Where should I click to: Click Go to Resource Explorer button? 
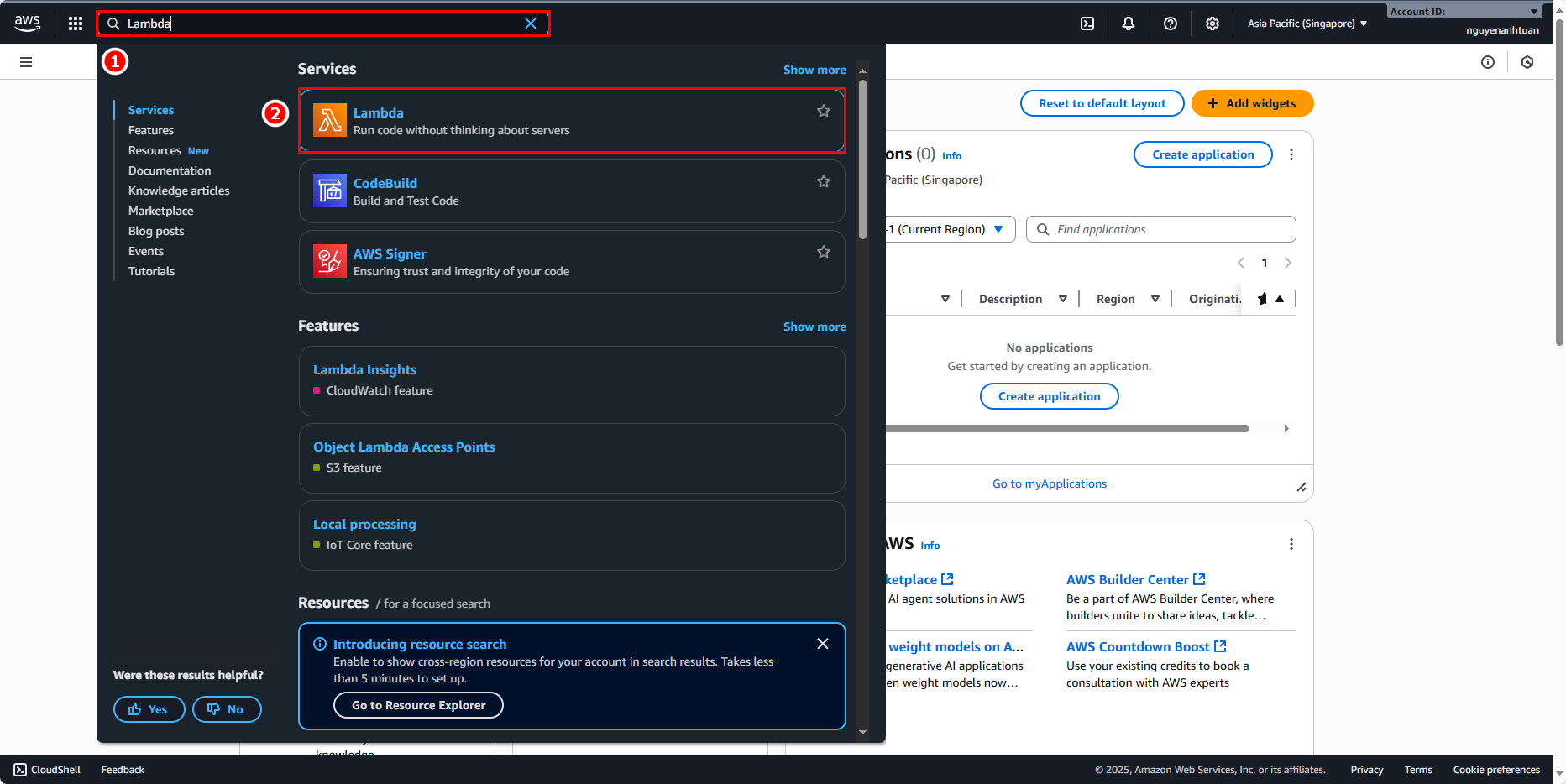pyautogui.click(x=418, y=705)
